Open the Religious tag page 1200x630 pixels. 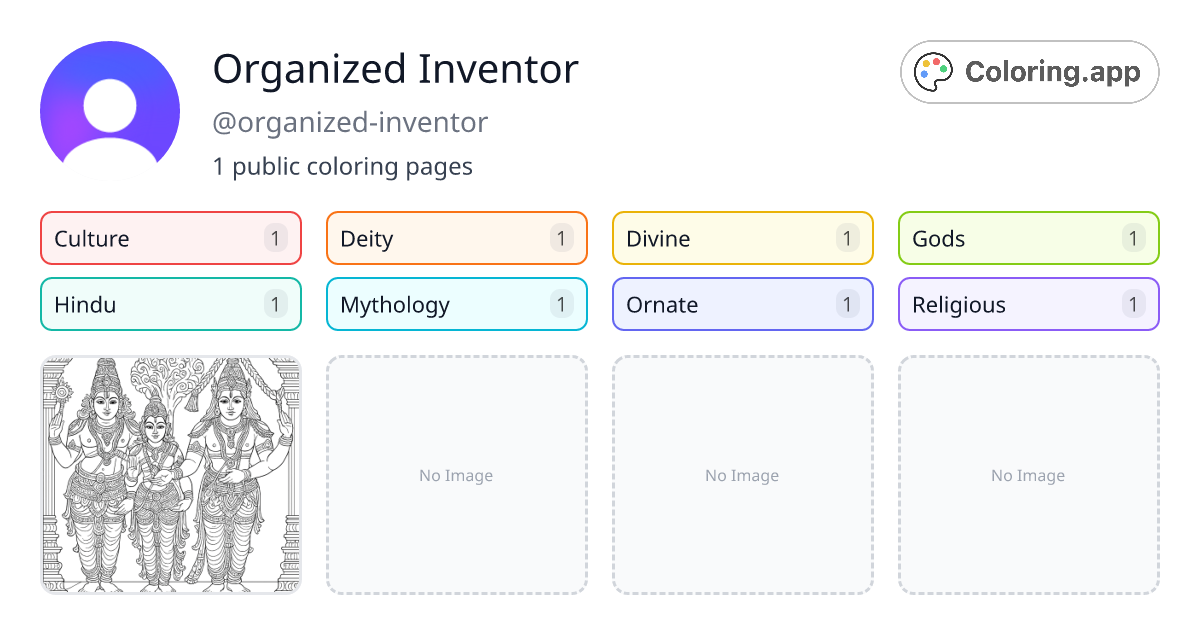click(1028, 304)
